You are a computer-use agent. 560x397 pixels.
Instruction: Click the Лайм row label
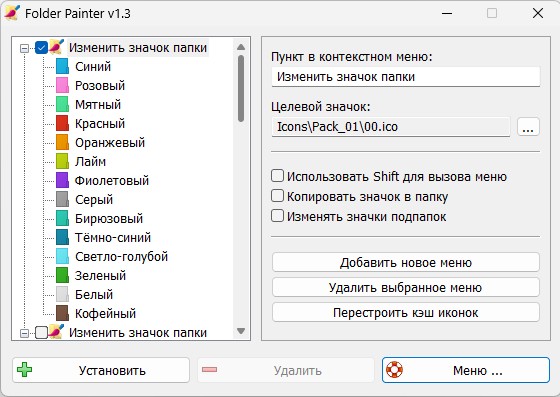click(x=90, y=161)
